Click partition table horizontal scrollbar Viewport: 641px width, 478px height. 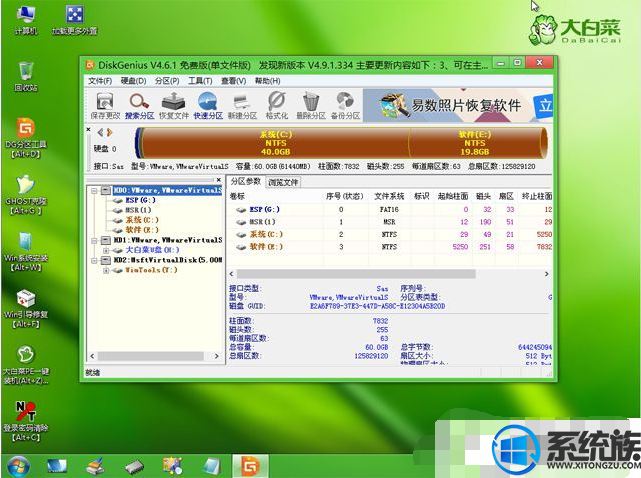(x=356, y=274)
